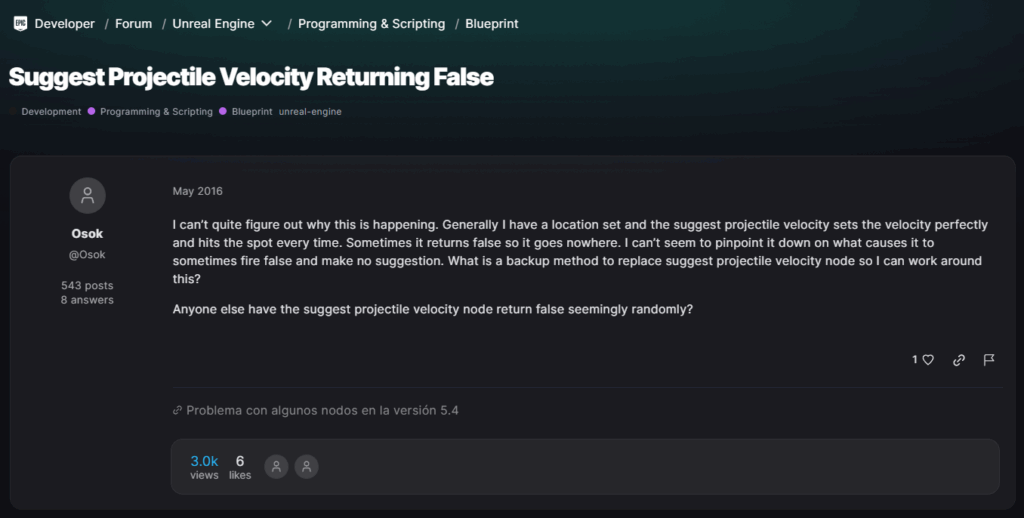Click first participant avatar in summary bar

pyautogui.click(x=276, y=466)
